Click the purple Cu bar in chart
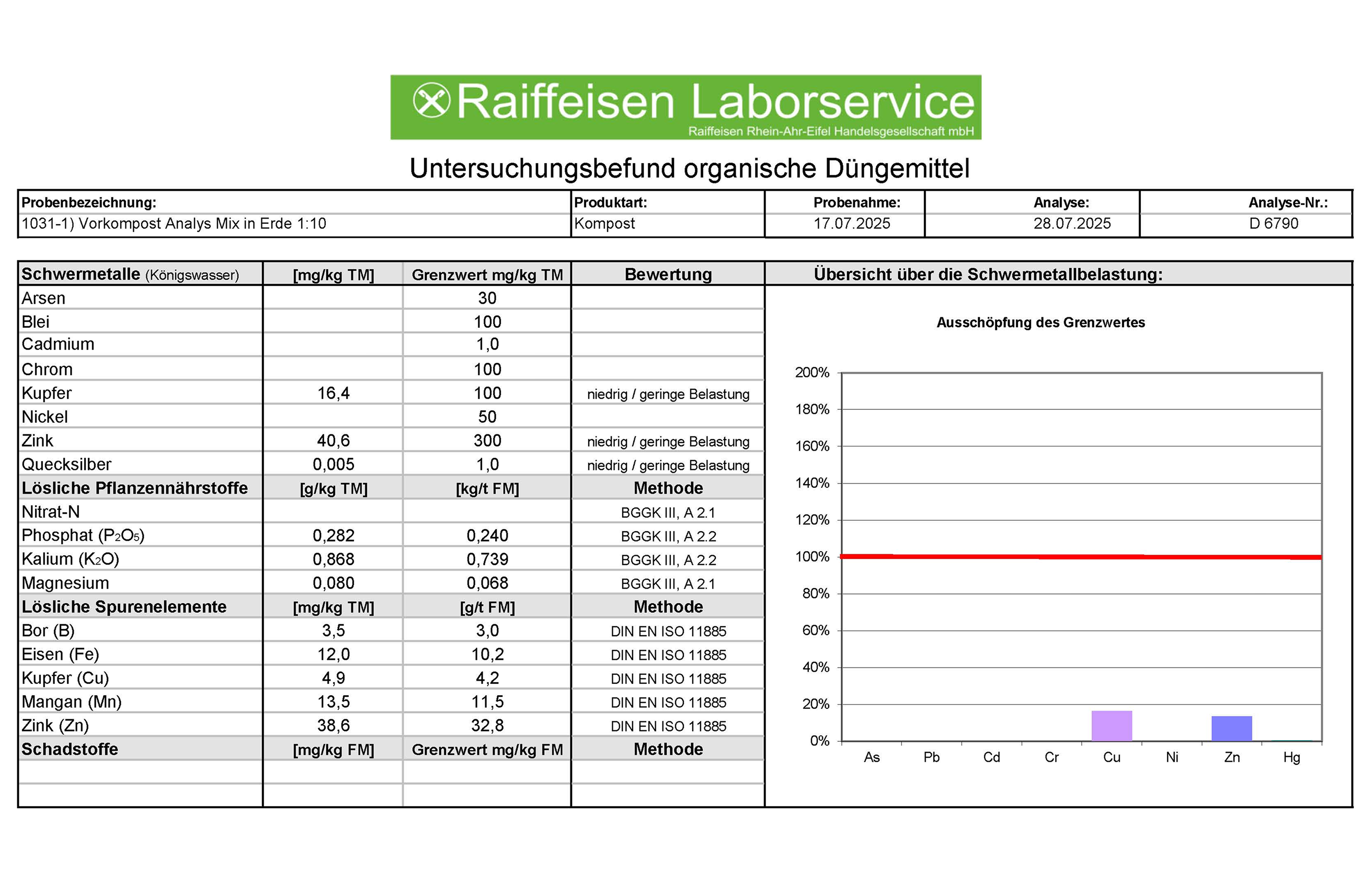Viewport: 1372px width, 884px height. (1112, 726)
